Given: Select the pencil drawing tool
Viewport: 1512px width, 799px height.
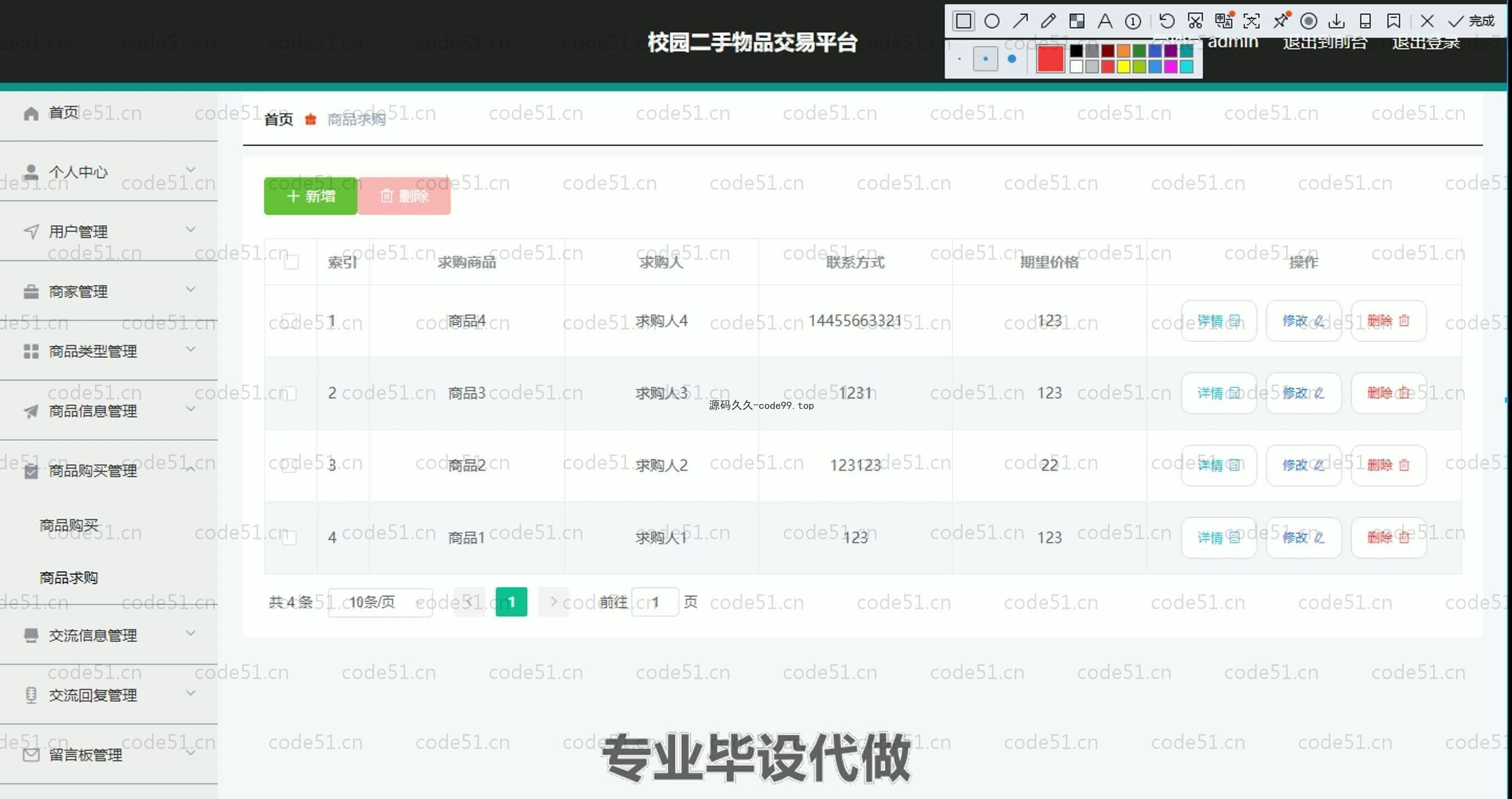Looking at the screenshot, I should coord(1049,21).
